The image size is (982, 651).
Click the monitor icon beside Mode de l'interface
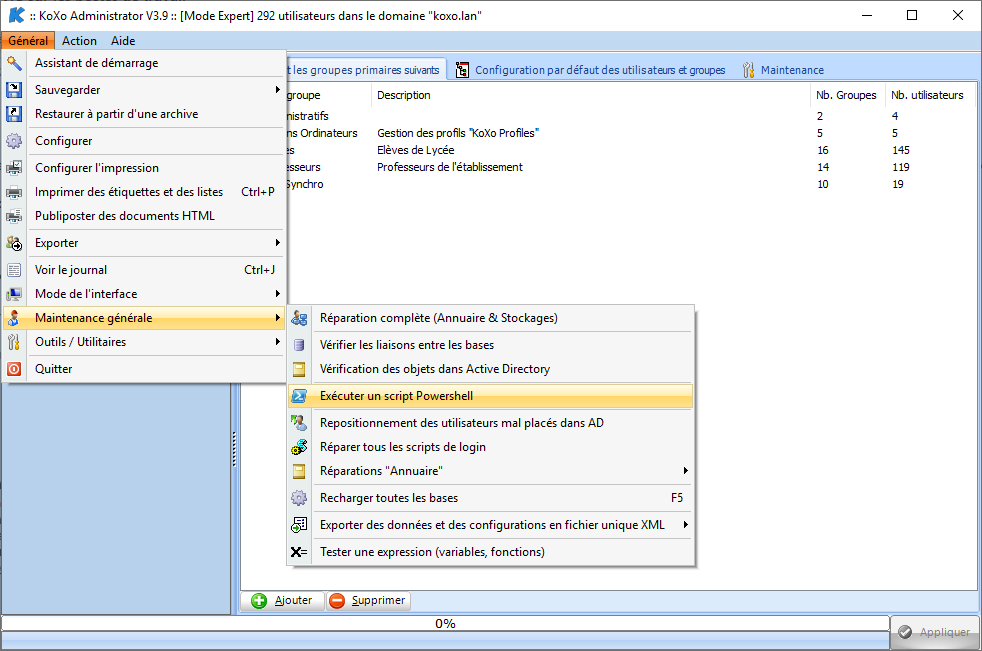14,294
